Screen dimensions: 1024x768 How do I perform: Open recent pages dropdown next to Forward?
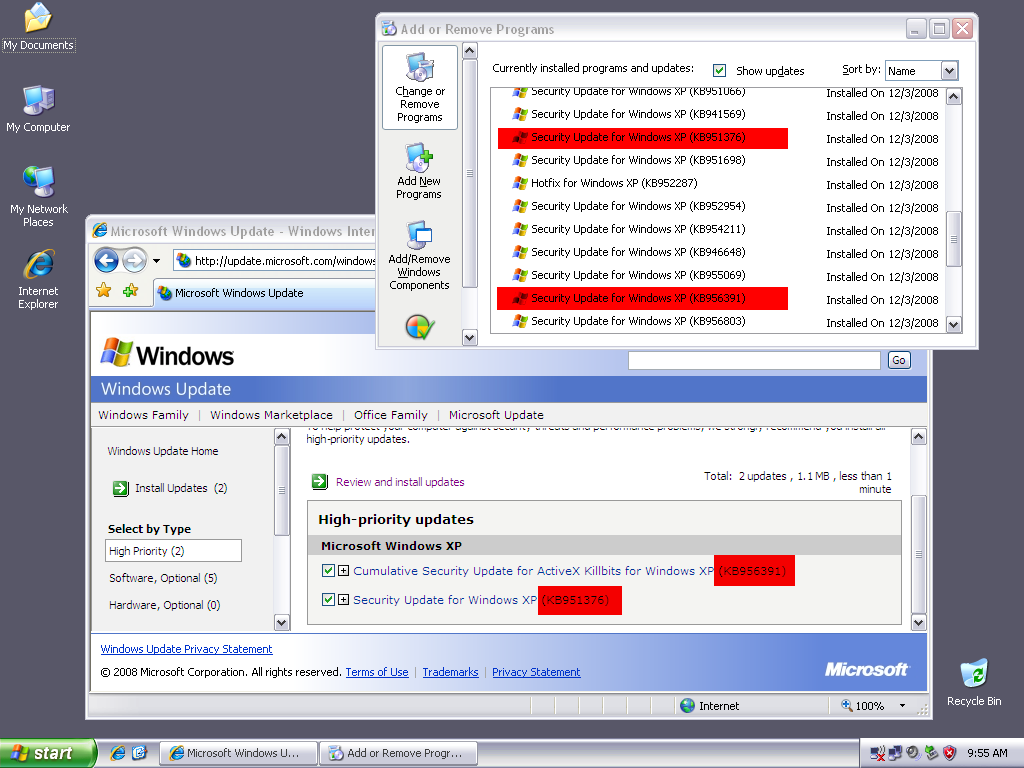coord(157,261)
